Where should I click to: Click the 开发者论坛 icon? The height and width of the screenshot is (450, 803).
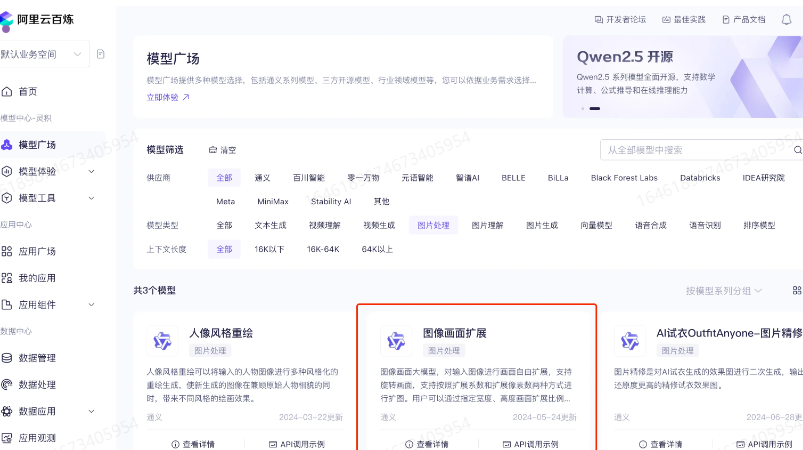coord(598,19)
